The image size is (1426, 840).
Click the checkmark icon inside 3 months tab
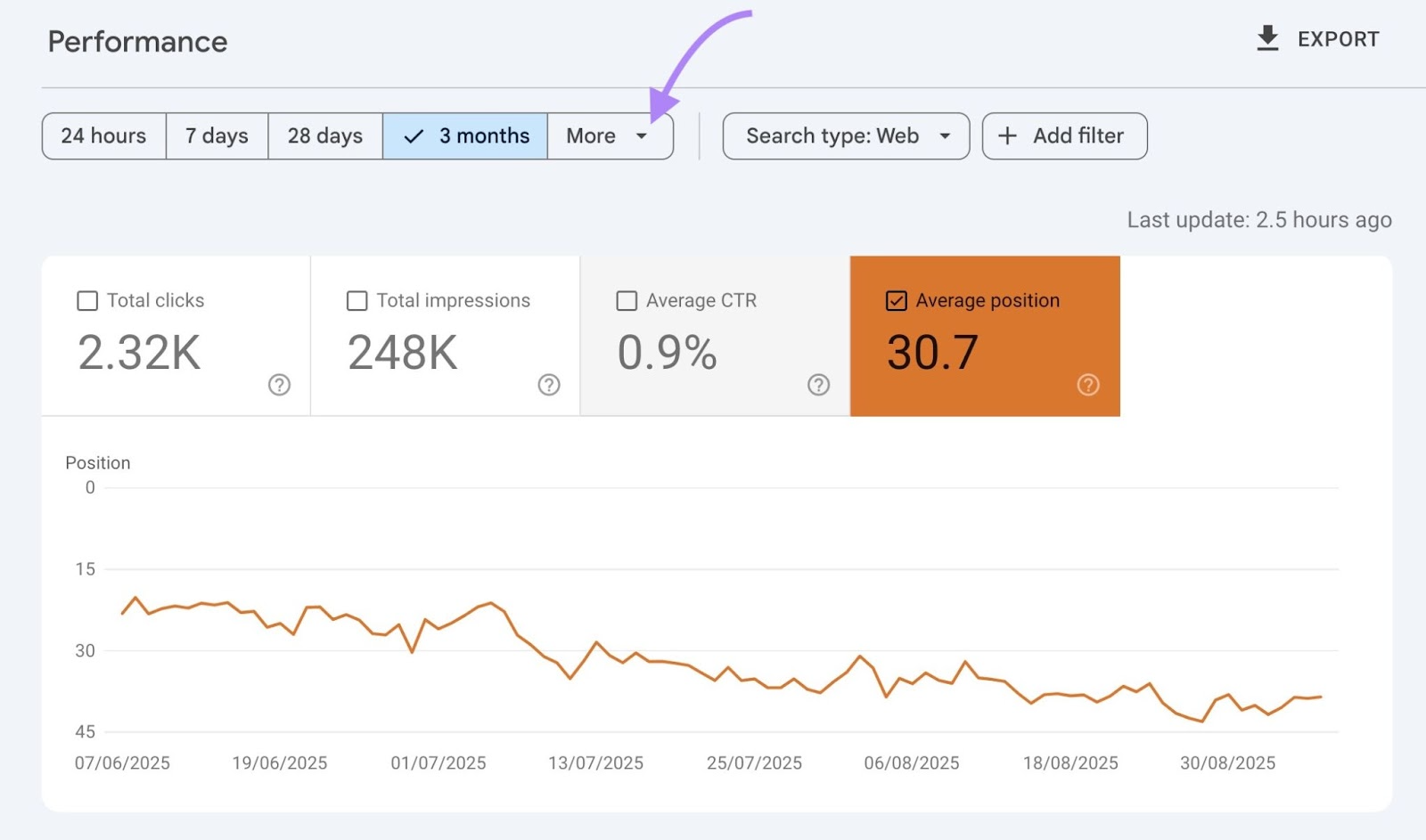click(413, 135)
